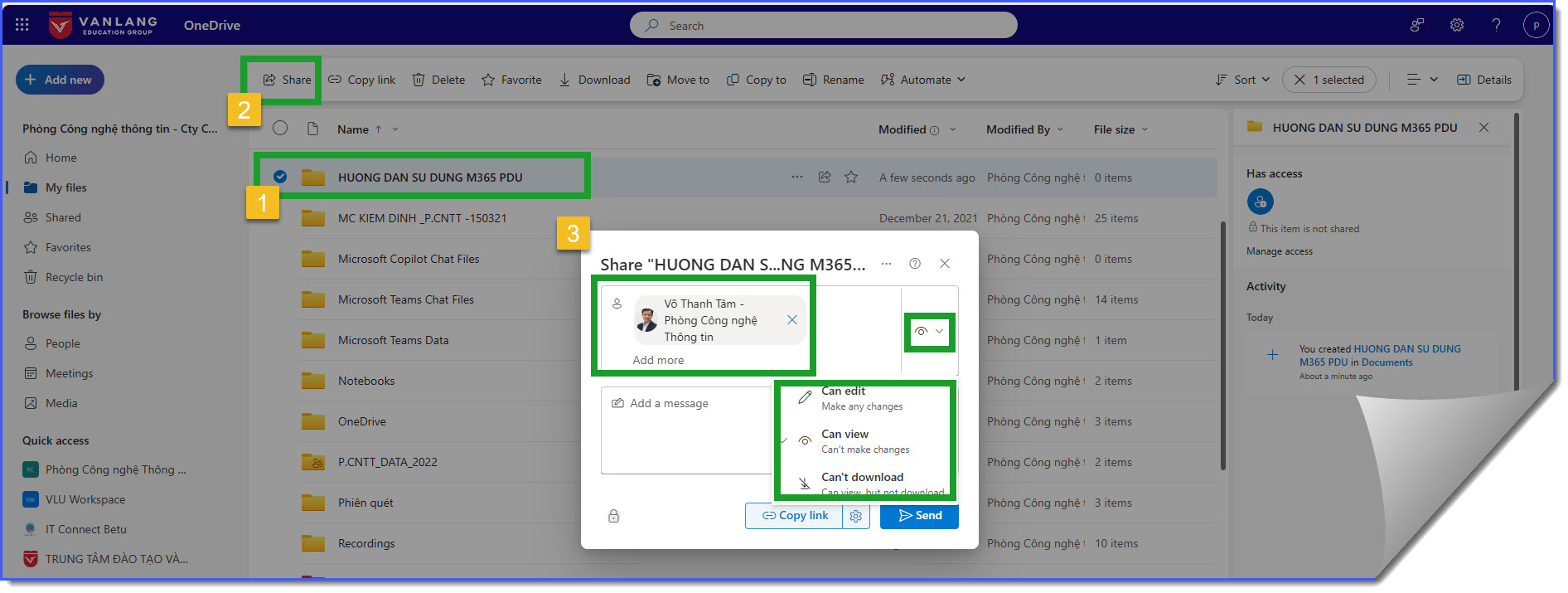1568x593 pixels.
Task: Open the Notebooks folder
Action: (366, 381)
